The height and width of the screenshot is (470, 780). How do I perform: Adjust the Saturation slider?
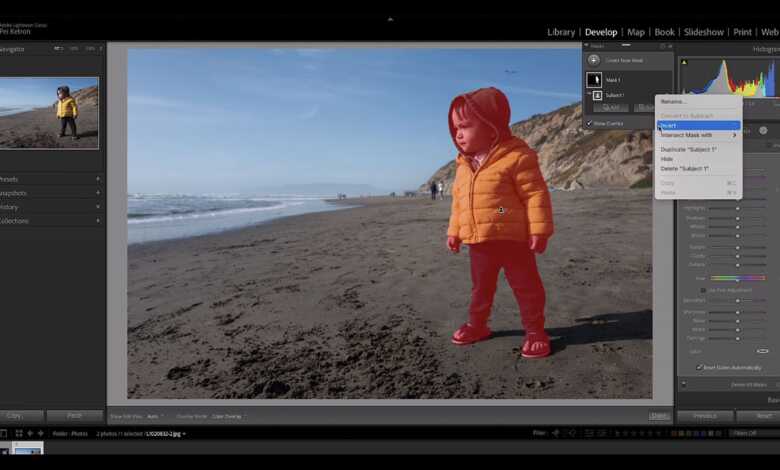tap(738, 301)
